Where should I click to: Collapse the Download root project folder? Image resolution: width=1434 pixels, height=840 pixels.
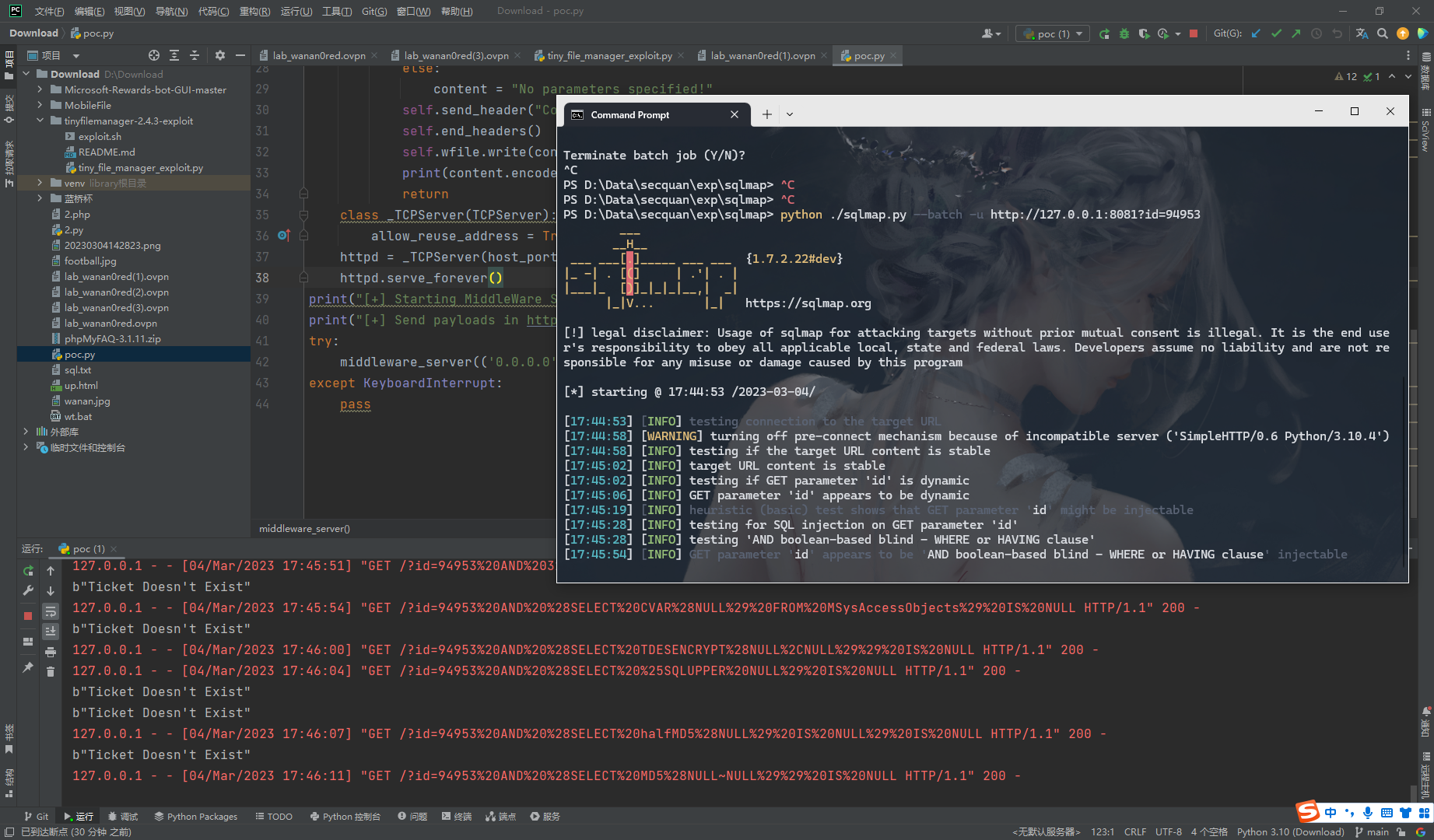click(x=26, y=74)
